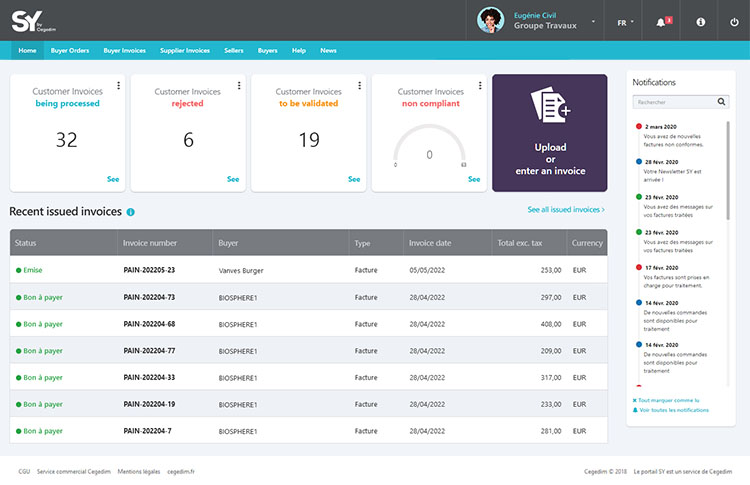Open invoice PAIN-202205-23
The width and height of the screenshot is (750, 485).
149,270
